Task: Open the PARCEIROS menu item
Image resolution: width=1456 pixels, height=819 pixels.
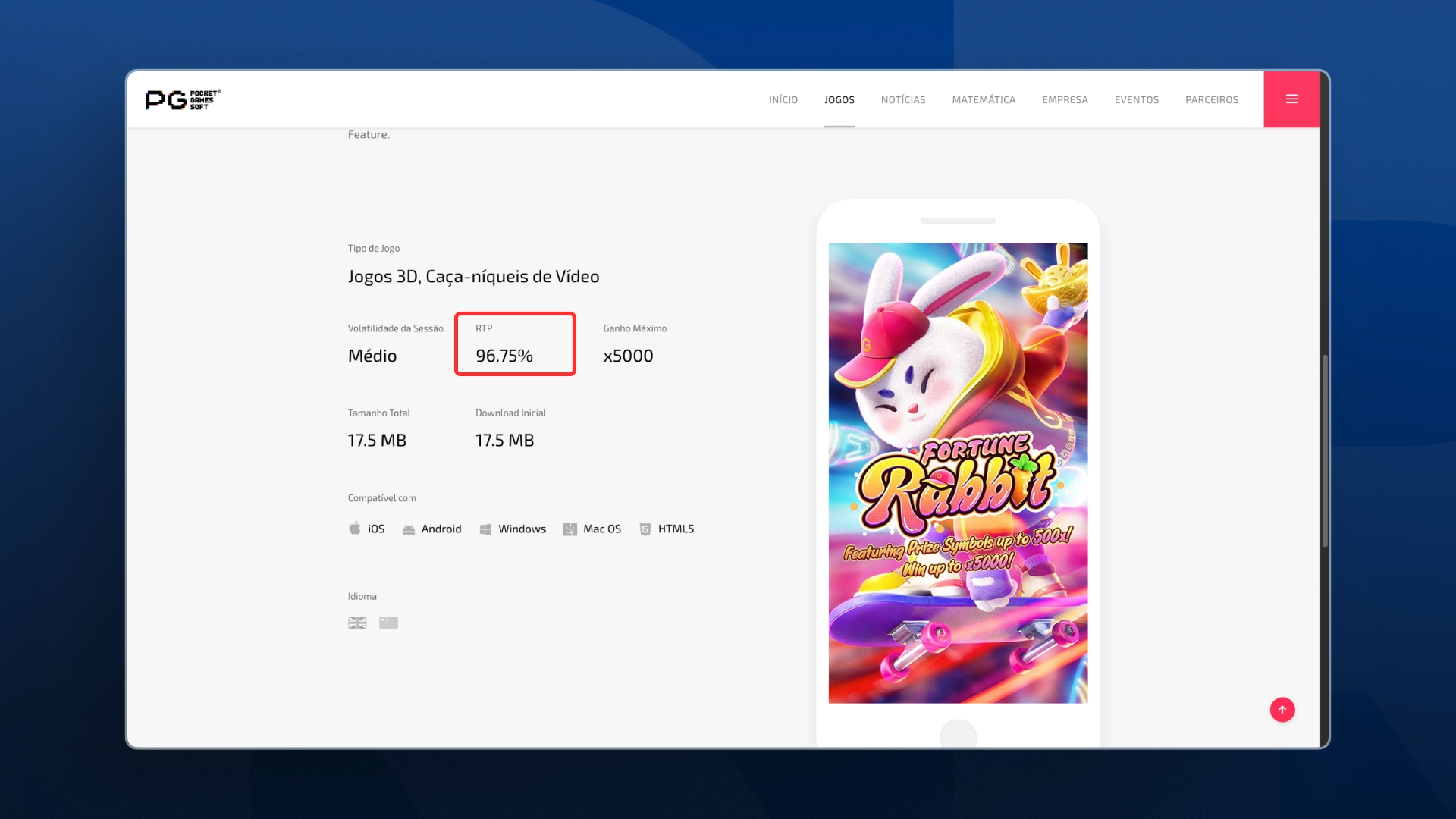Action: coord(1212,100)
